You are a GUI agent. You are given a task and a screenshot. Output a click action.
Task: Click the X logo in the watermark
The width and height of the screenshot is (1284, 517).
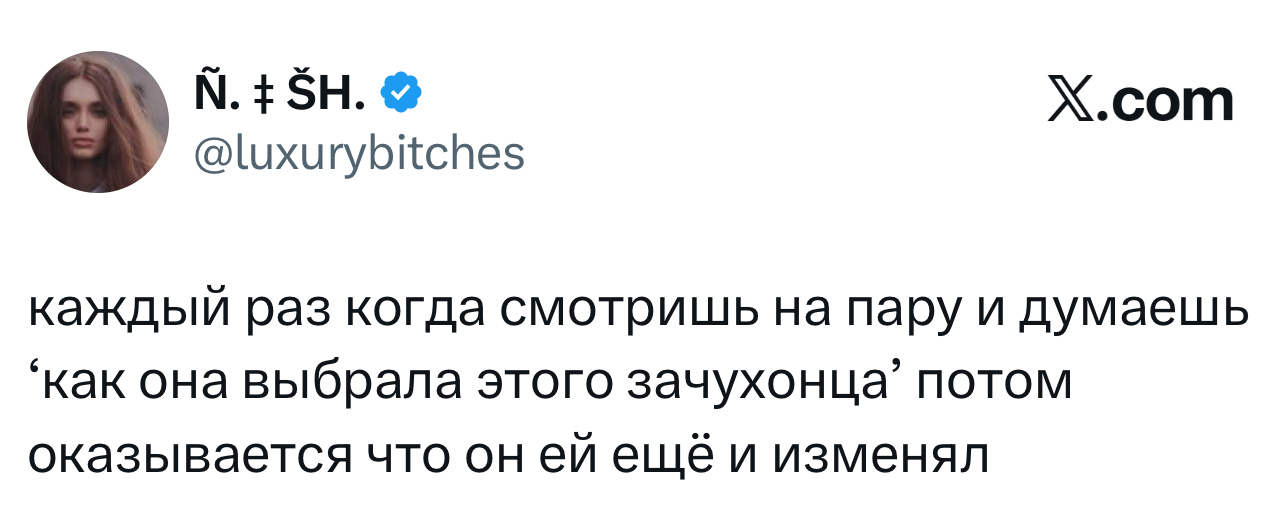(x=1071, y=101)
